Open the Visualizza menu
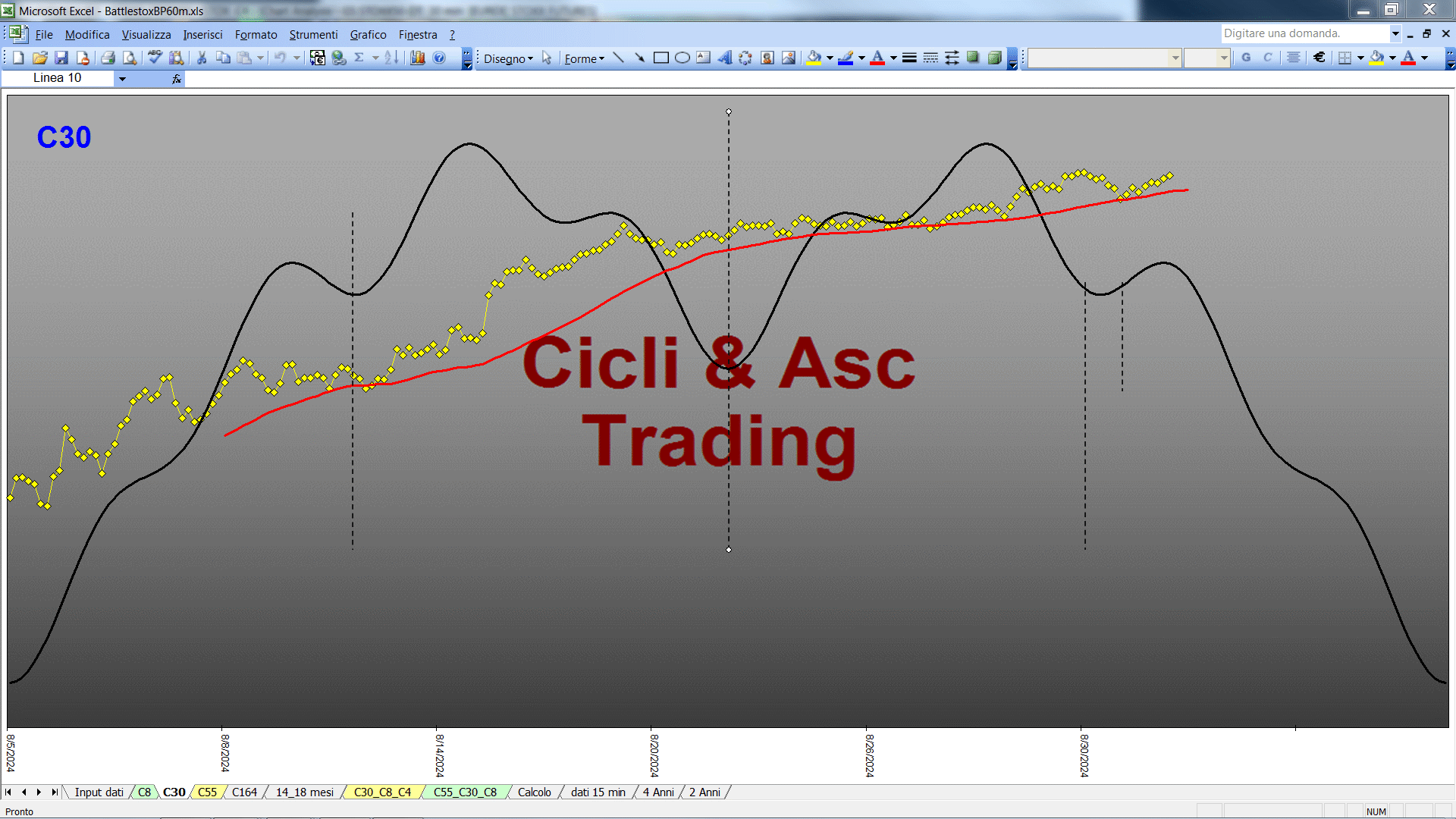The height and width of the screenshot is (819, 1456). coord(146,35)
